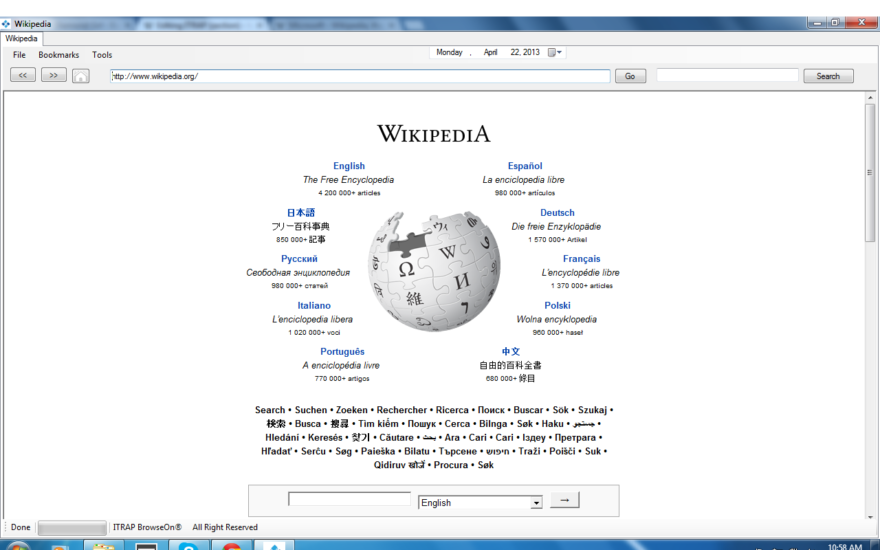Click the taskbar clock showing 10:58 AM
The width and height of the screenshot is (880, 550).
845,546
